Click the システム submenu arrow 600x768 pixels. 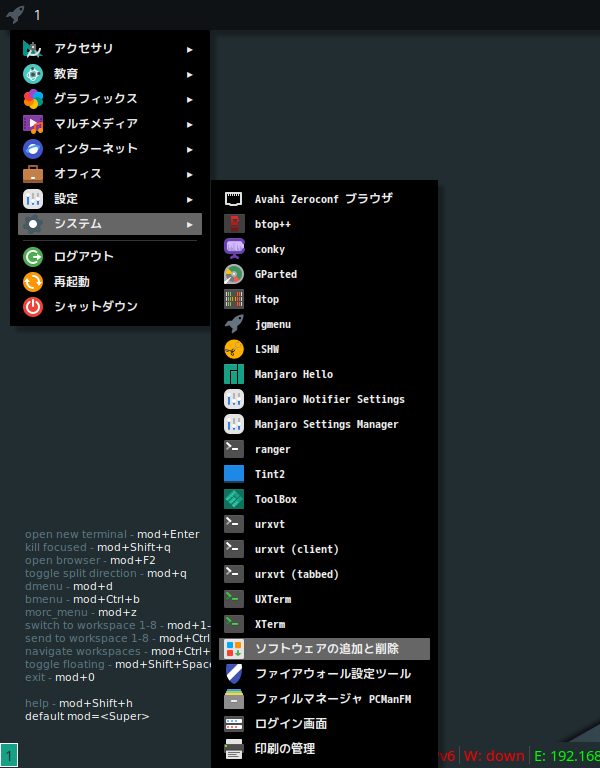coord(190,224)
